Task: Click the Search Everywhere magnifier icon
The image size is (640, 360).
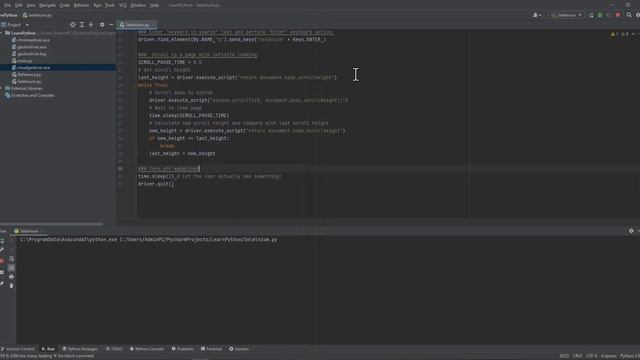Action: (629, 15)
